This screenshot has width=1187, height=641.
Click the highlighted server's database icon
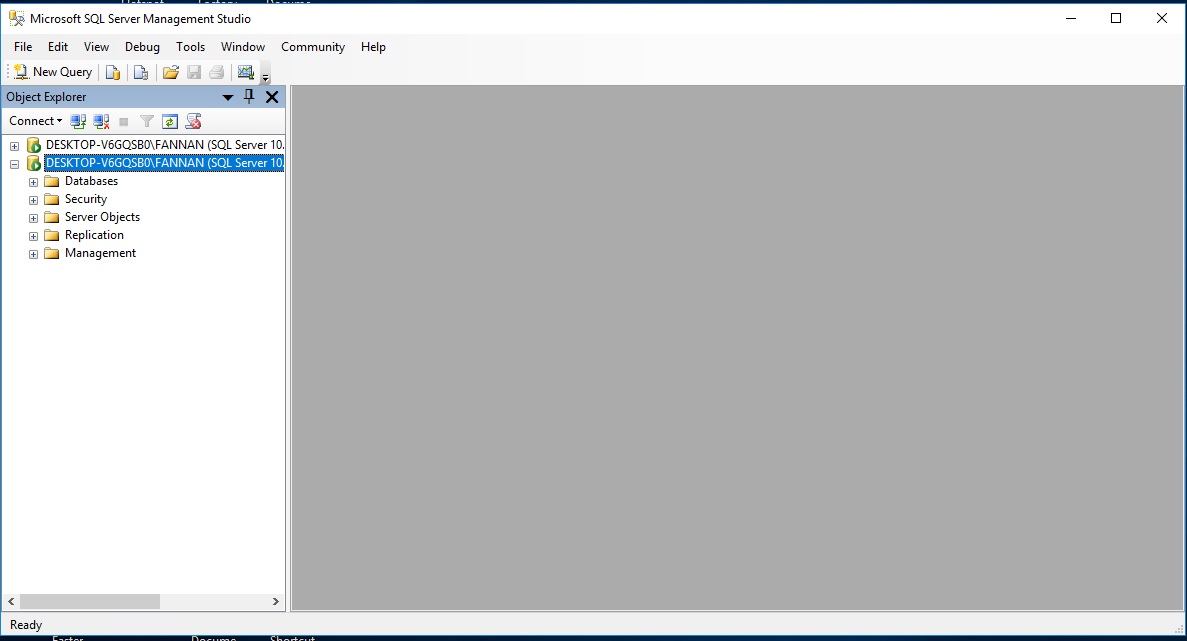[x=33, y=163]
